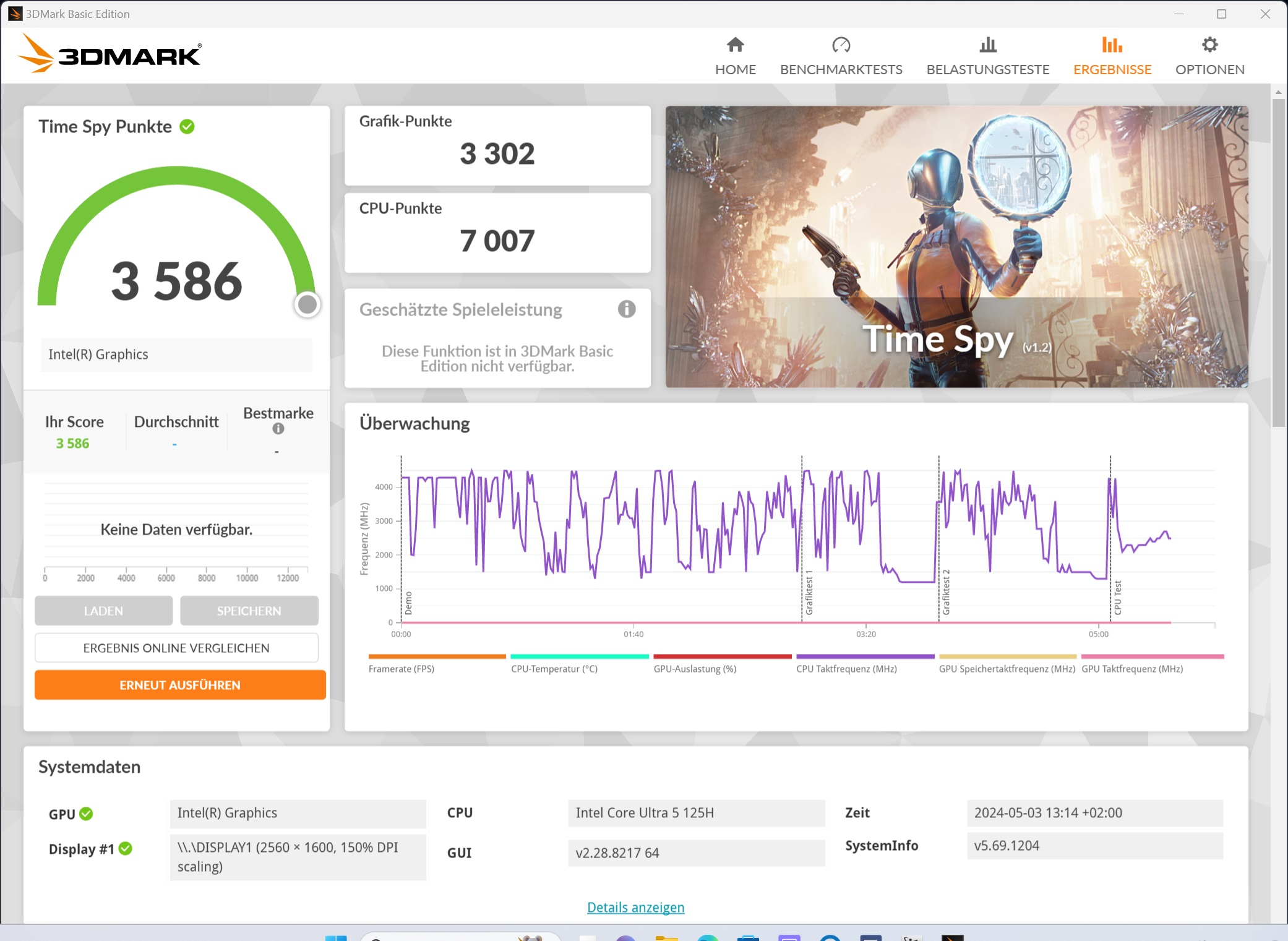Click the Display field with 2560 × 1600
Screen dimensions: 1288x941
298,857
